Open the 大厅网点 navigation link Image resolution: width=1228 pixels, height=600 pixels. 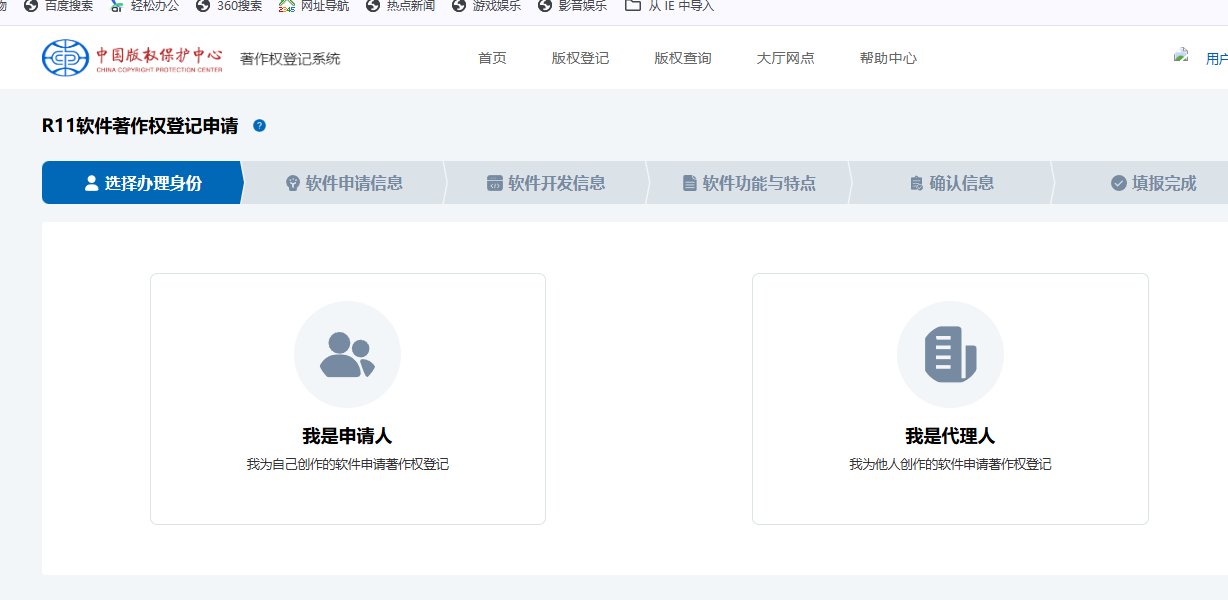tap(785, 58)
